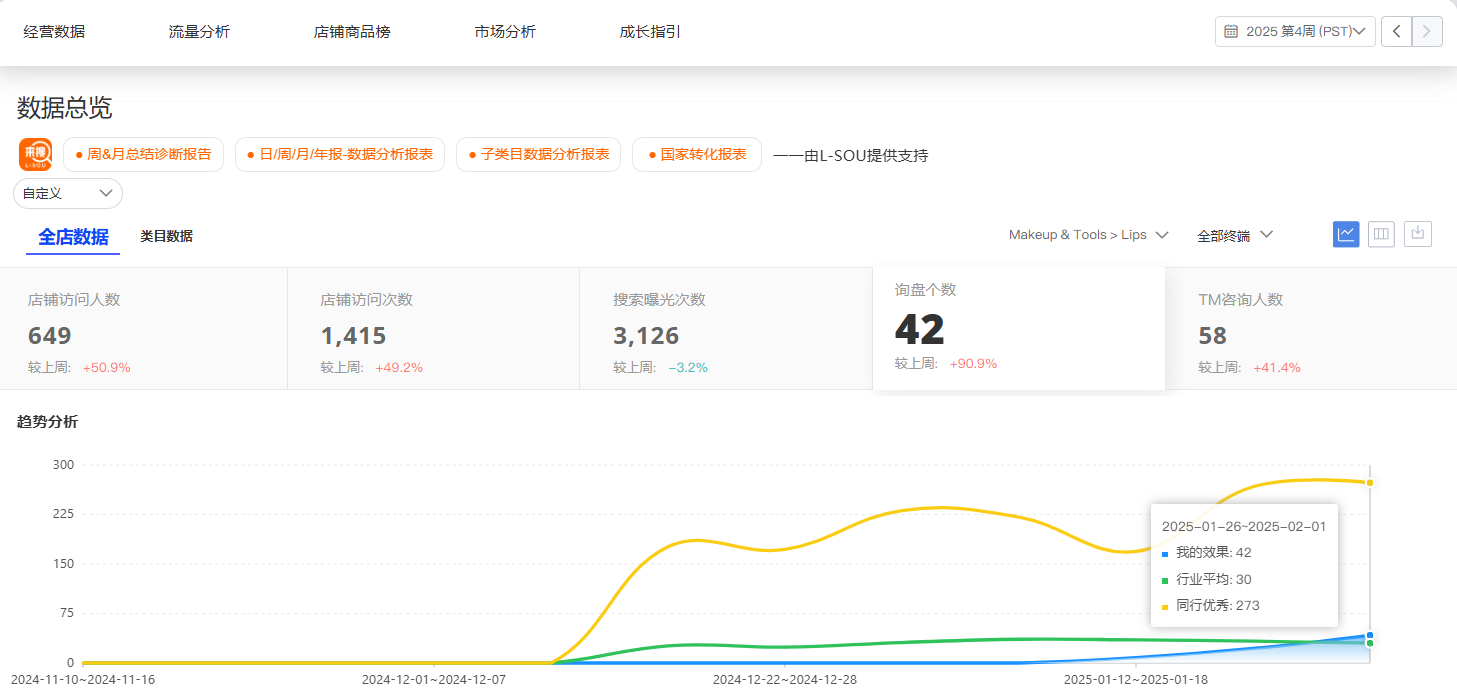The width and height of the screenshot is (1457, 698).
Task: Switch to table column view icon
Action: point(1381,234)
